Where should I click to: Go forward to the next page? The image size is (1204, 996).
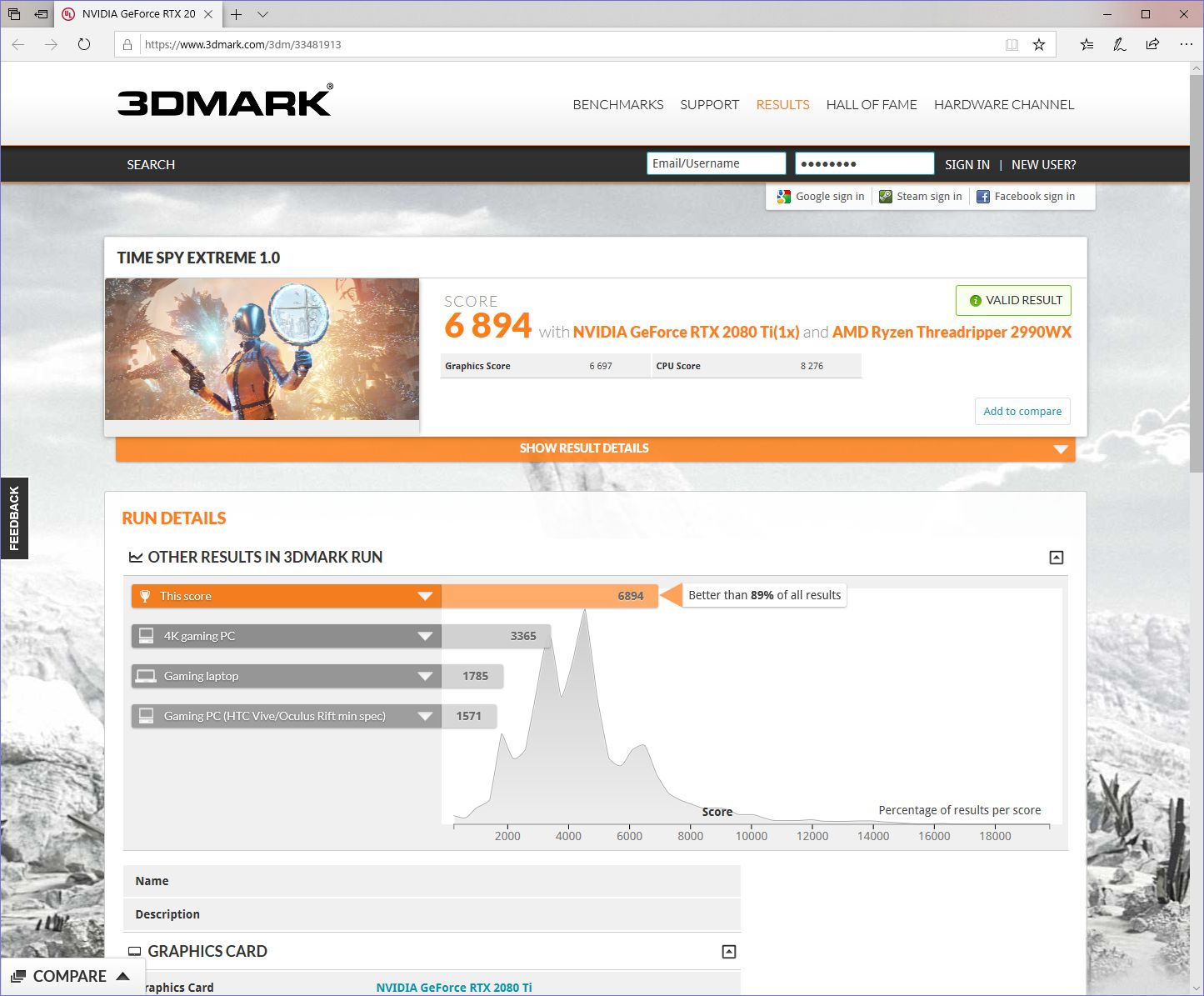[52, 44]
